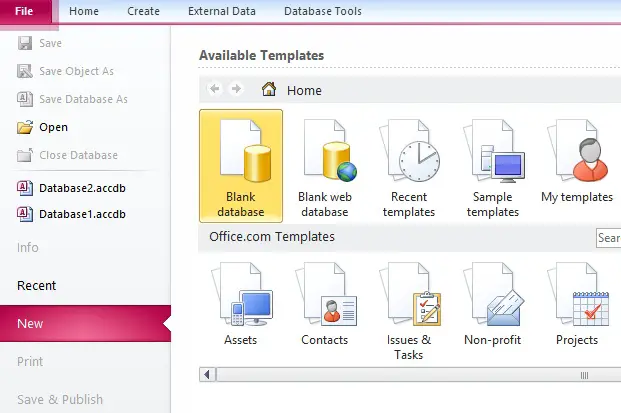This screenshot has height=413, width=621.
Task: Open the Database Tools tab
Action: tap(323, 11)
